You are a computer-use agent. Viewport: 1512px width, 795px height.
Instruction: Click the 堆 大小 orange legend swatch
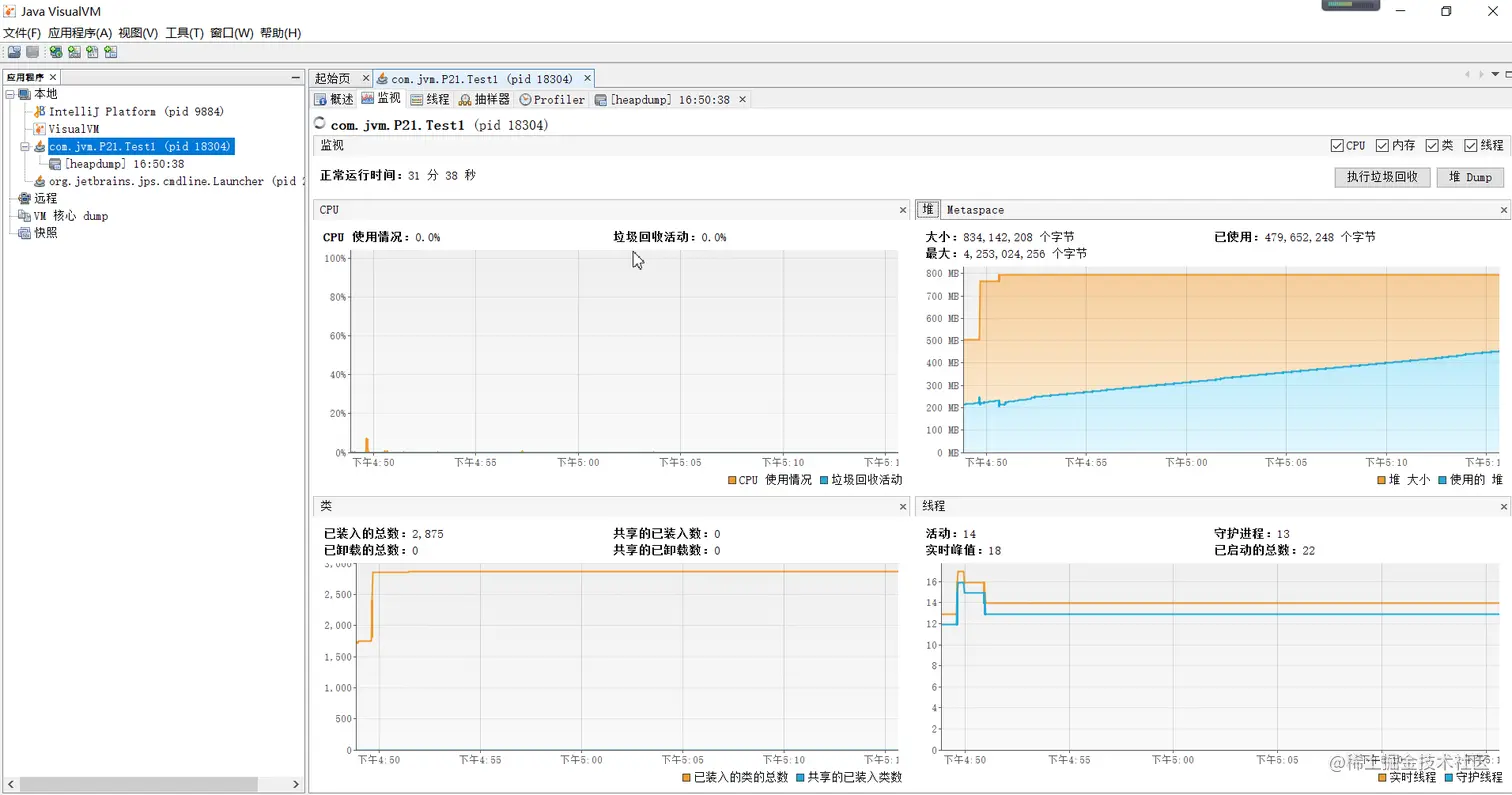(1382, 480)
